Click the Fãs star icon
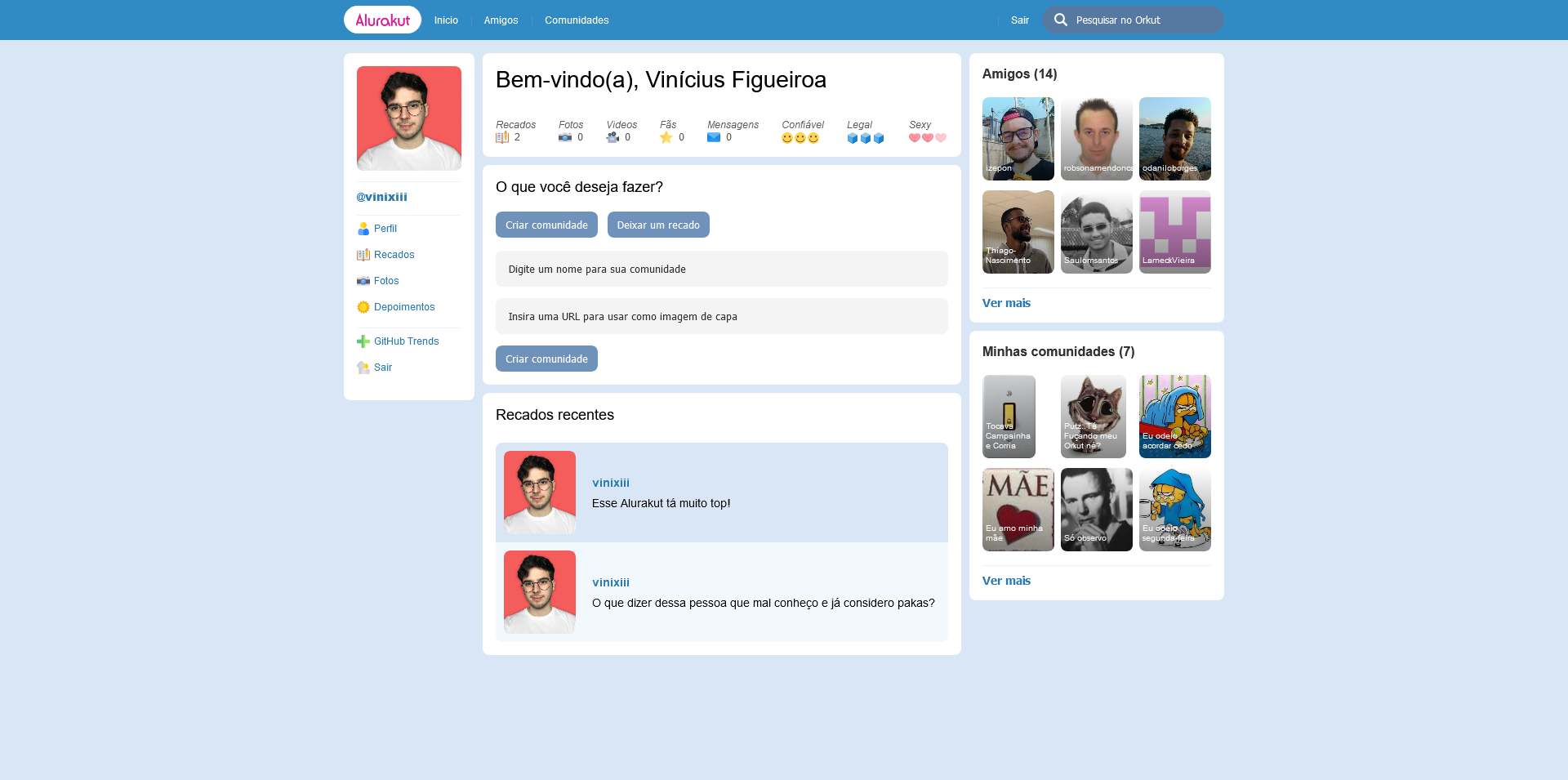 point(666,137)
